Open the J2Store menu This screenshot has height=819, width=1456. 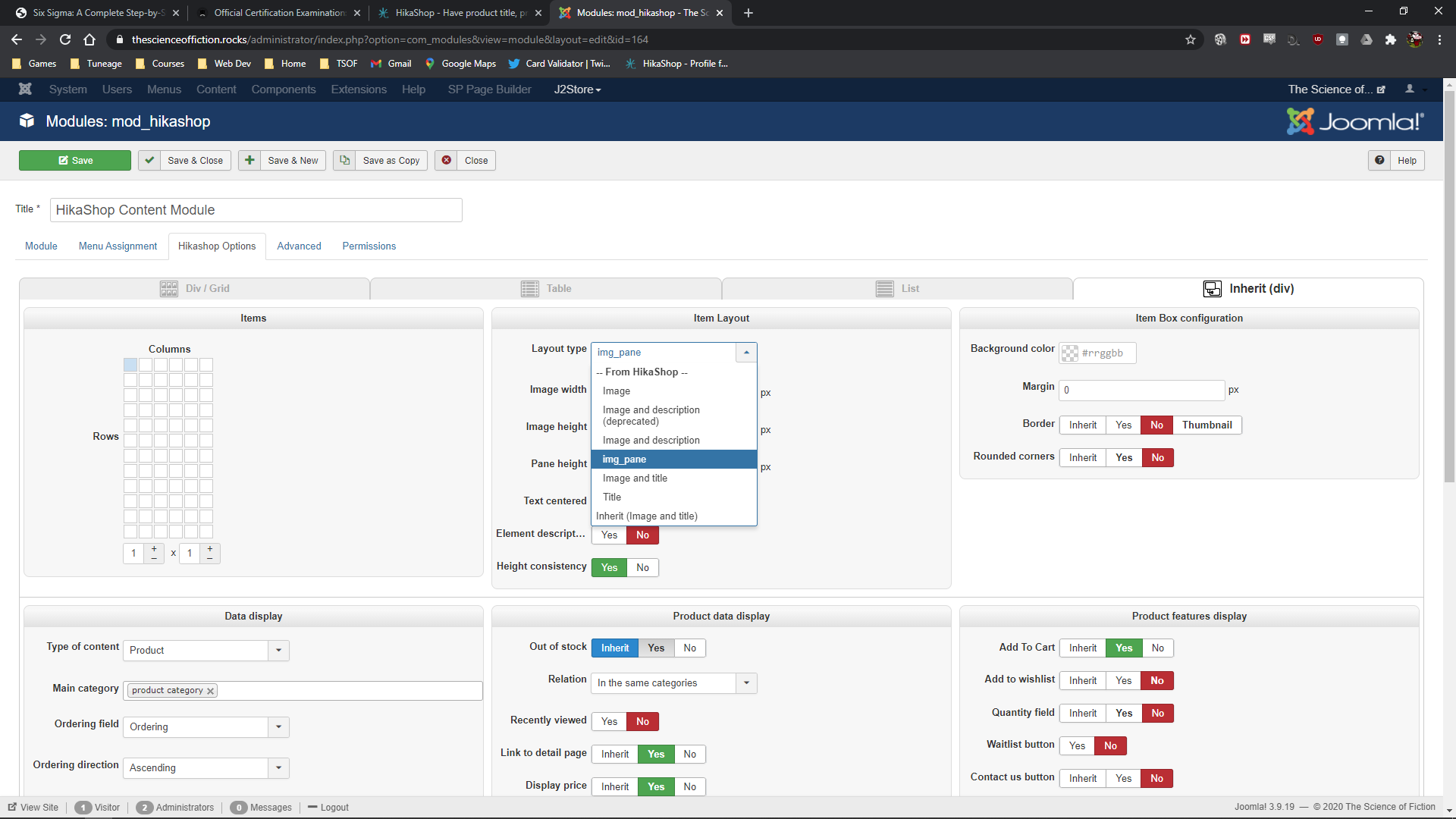point(576,89)
